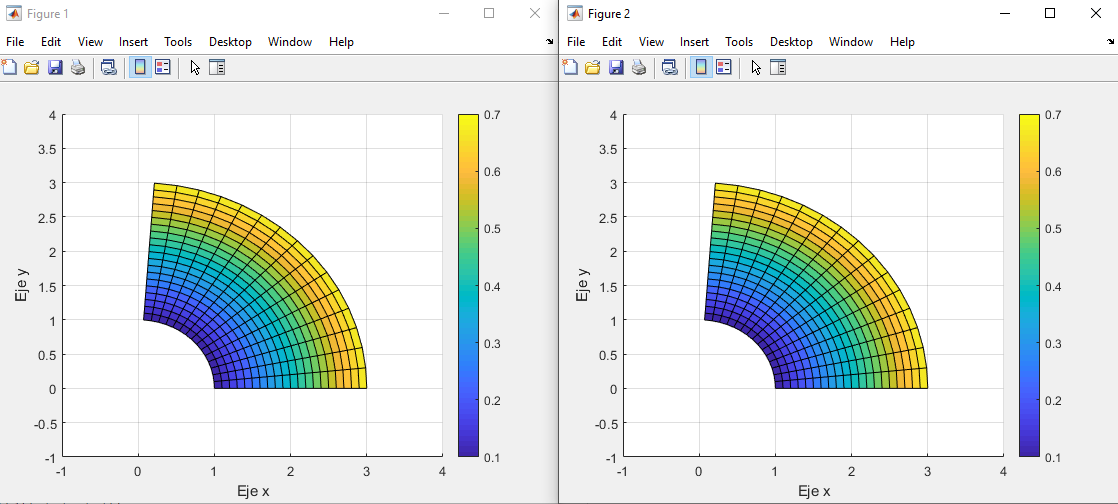Open the Insert menu in Figure 2
Viewport: 1118px width, 504px height.
tap(694, 42)
